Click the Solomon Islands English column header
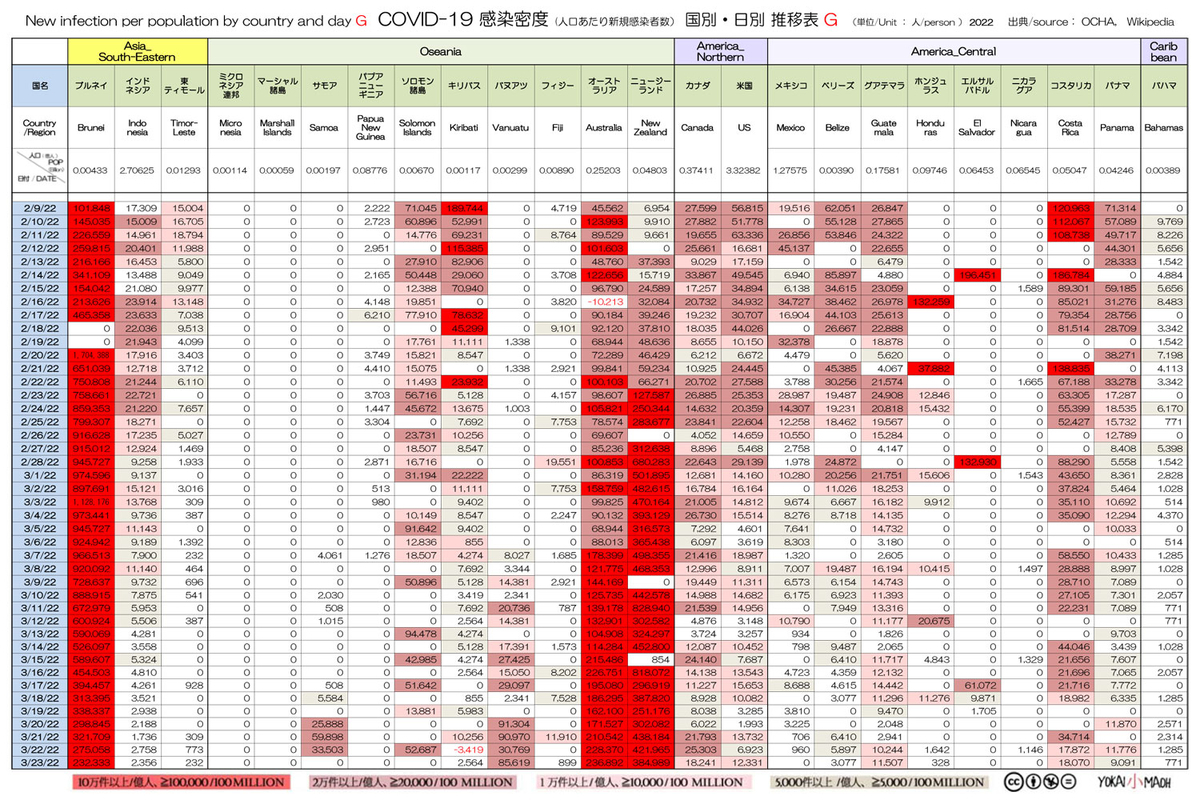 coord(417,128)
